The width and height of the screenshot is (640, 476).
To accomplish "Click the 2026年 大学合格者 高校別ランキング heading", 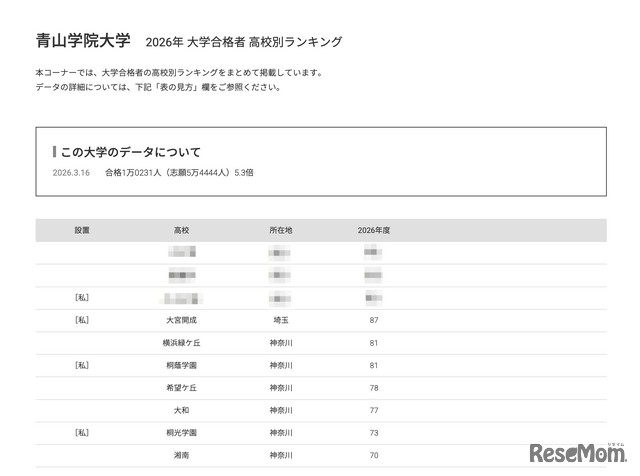I will (244, 42).
